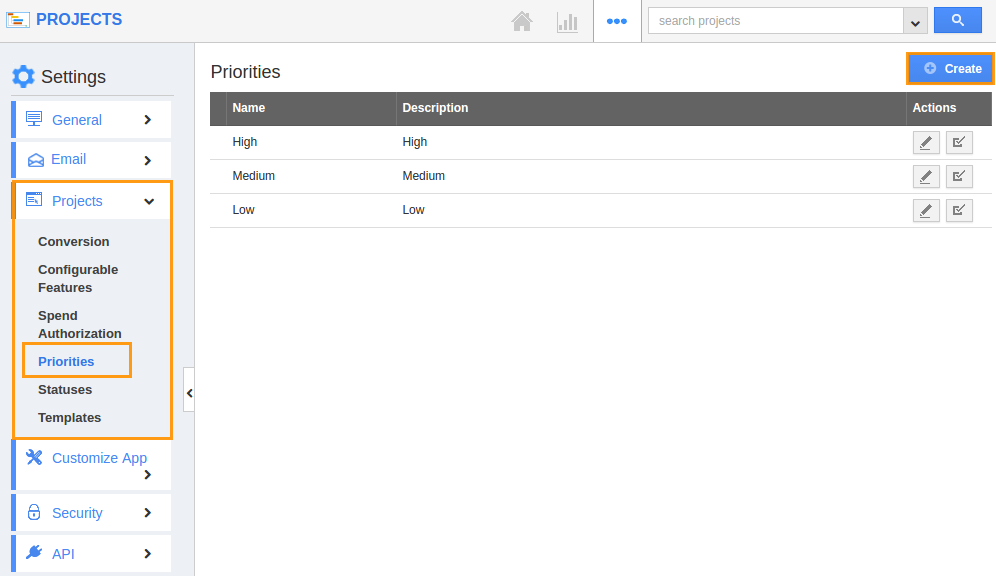Open the three-dots more menu
Image resolution: width=996 pixels, height=576 pixels.
(x=617, y=22)
